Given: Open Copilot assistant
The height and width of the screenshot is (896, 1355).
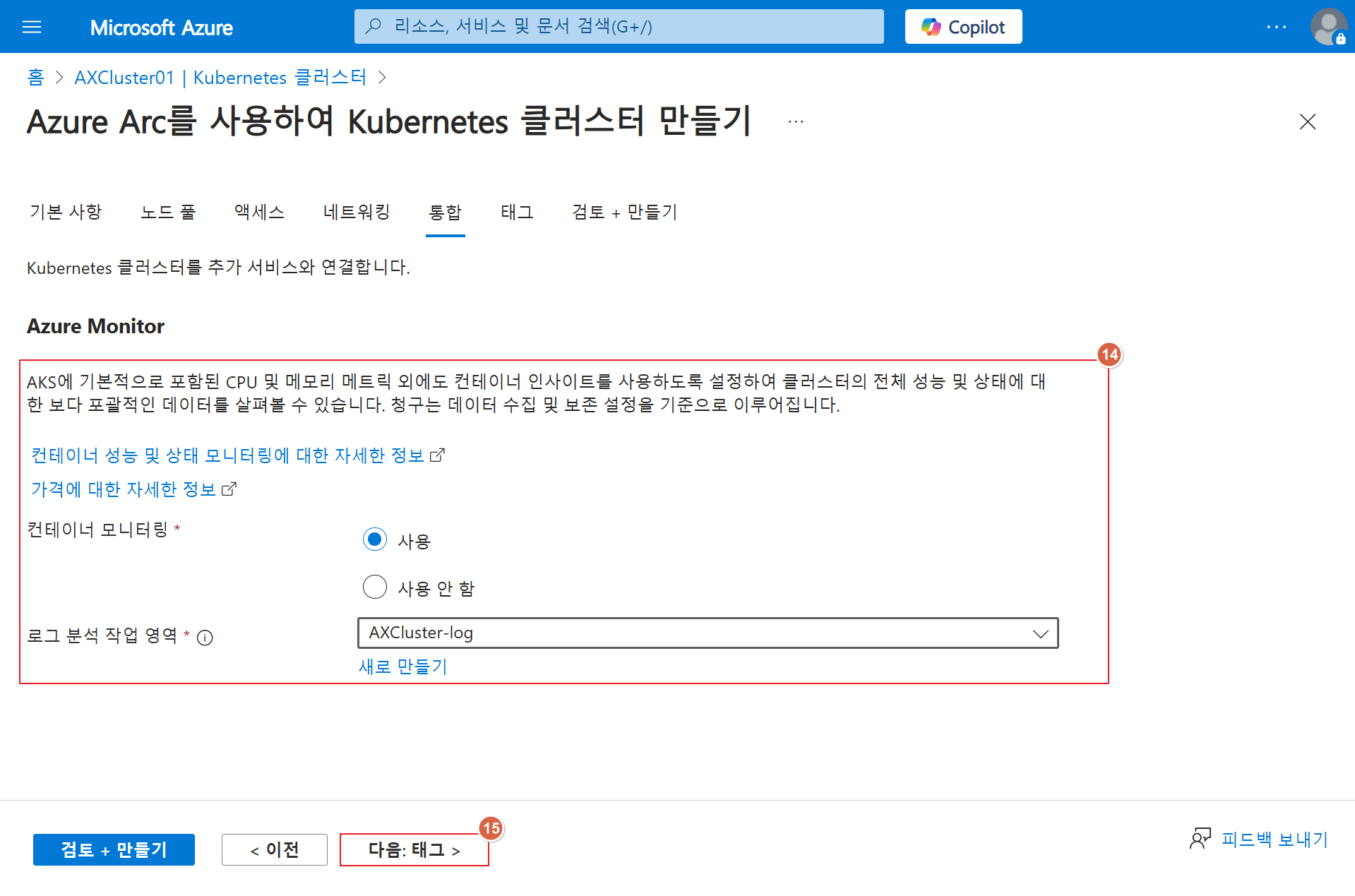Looking at the screenshot, I should (x=963, y=27).
